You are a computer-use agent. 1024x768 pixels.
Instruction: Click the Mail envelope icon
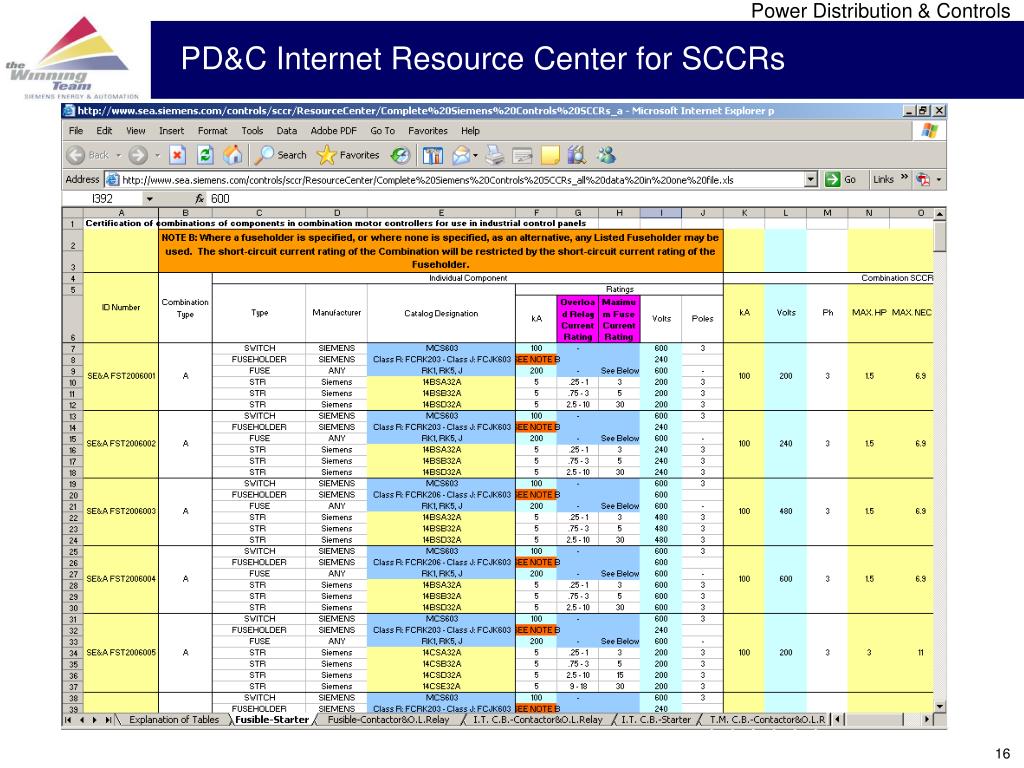tap(461, 155)
